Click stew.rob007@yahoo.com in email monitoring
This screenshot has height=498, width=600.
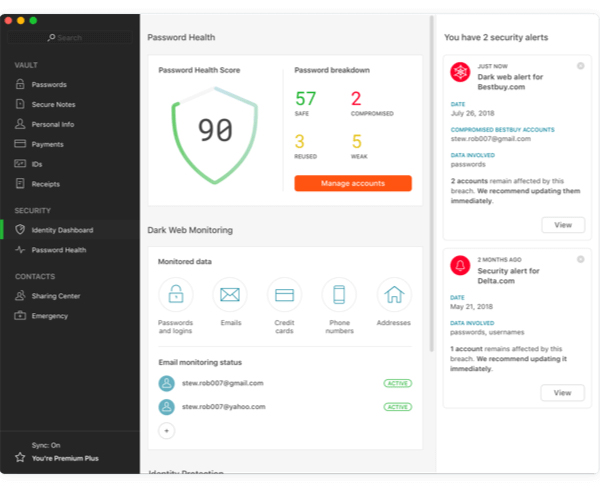click(223, 407)
